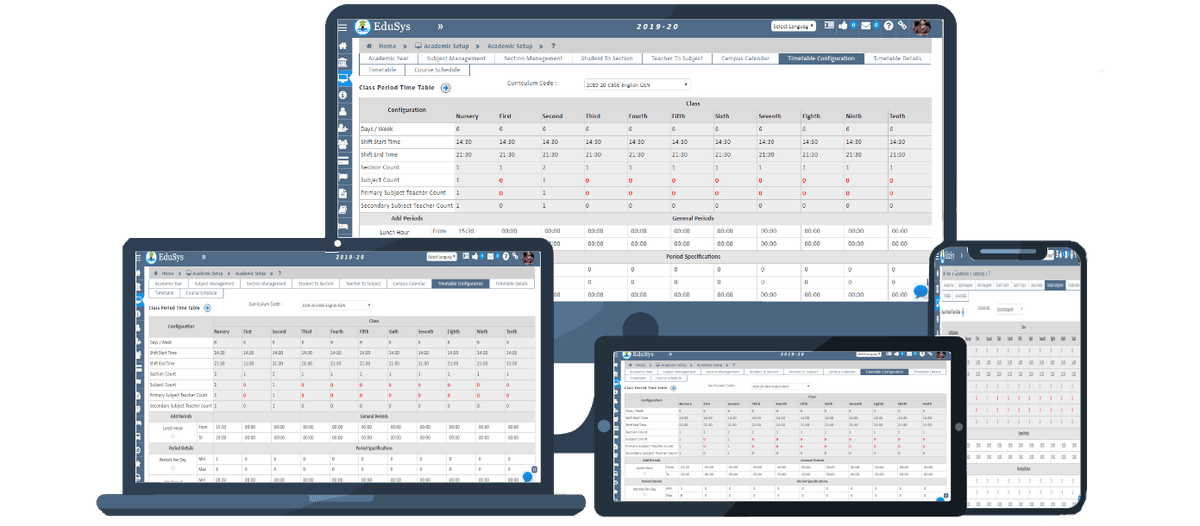This screenshot has height=526, width=1200.
Task: Expand the double-arrow beside EduSys logo on monitor
Action: point(440,26)
